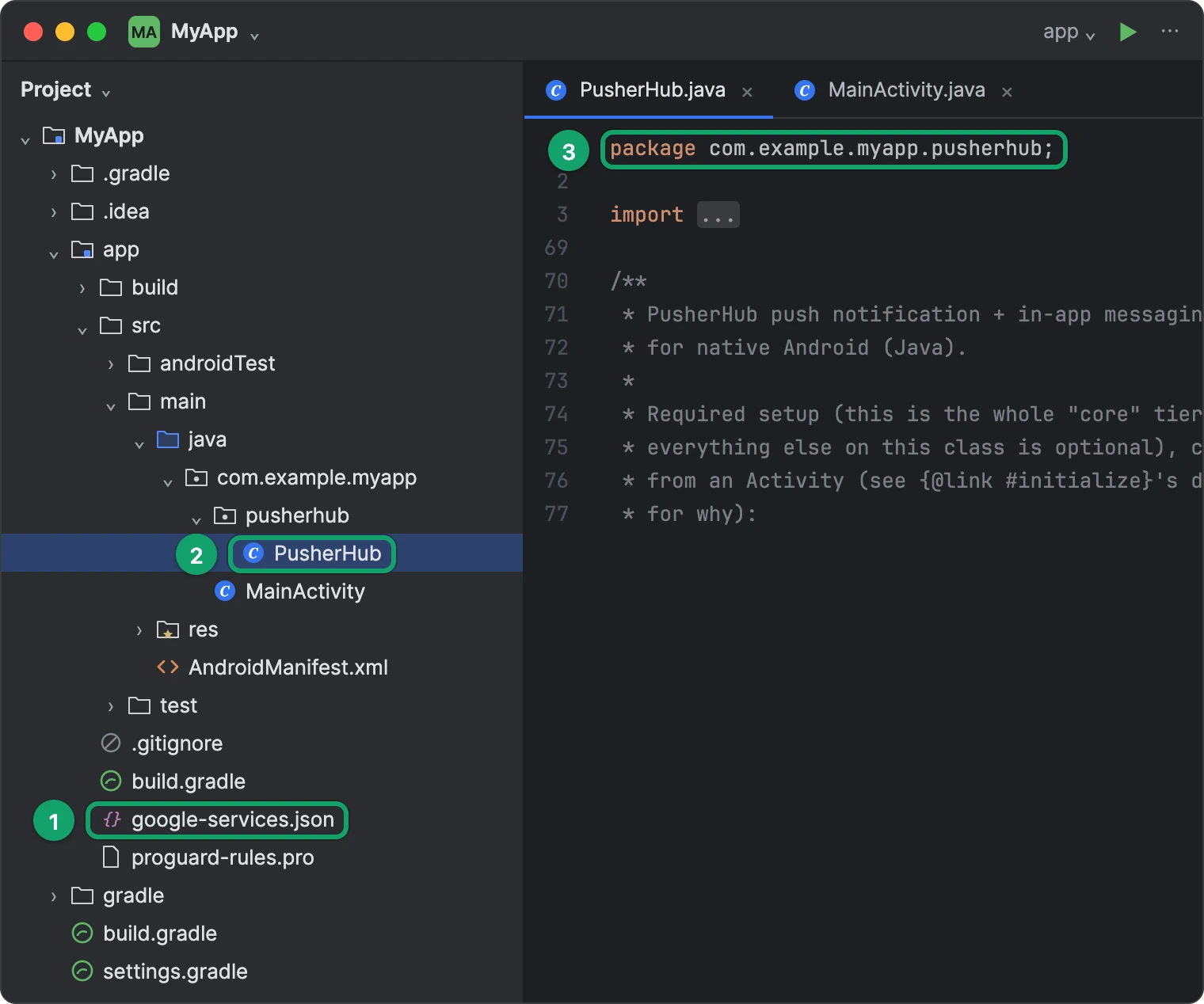Image resolution: width=1204 pixels, height=1004 pixels.
Task: Collapse the app module folder
Action: pyautogui.click(x=54, y=254)
